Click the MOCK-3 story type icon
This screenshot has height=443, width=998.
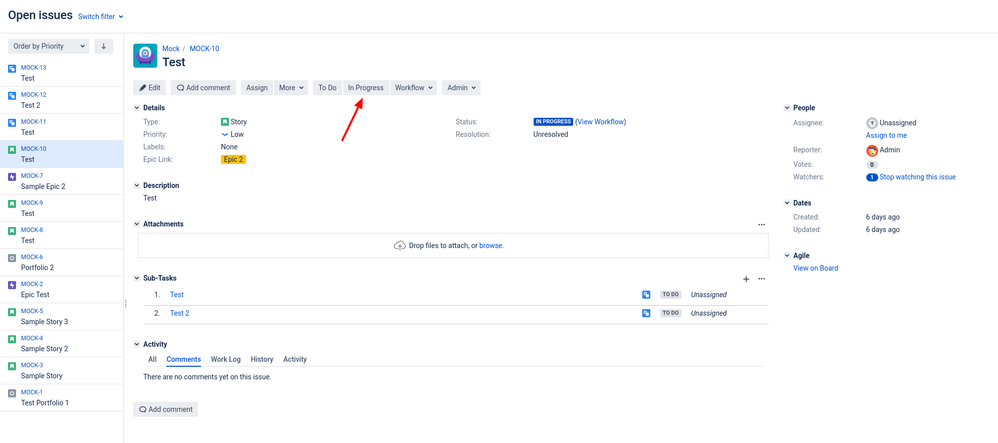(11, 367)
